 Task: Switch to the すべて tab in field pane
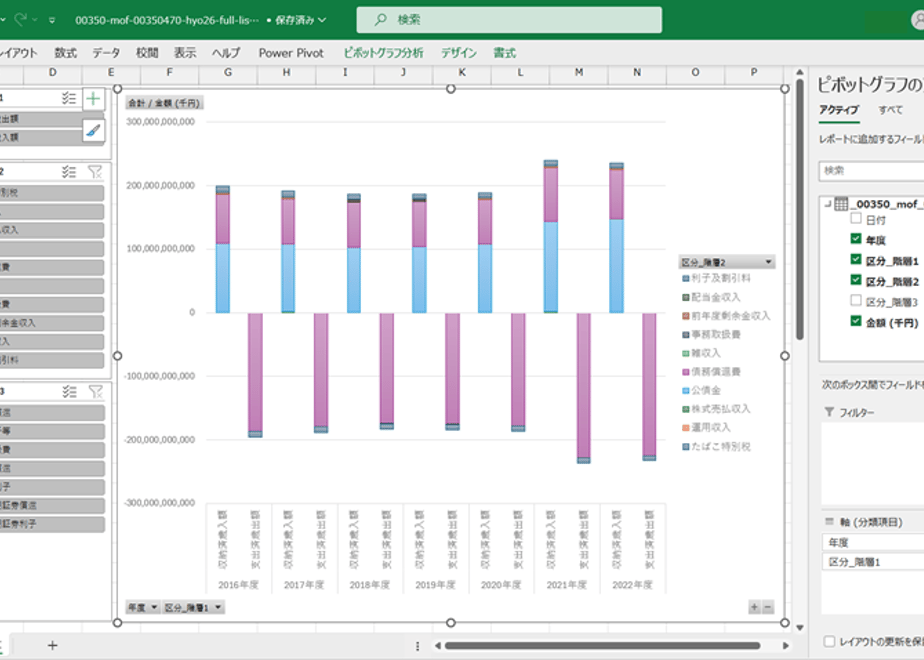(890, 110)
